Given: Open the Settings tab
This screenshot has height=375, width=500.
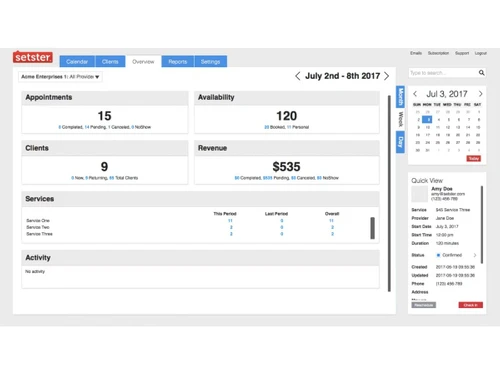Looking at the screenshot, I should (210, 62).
